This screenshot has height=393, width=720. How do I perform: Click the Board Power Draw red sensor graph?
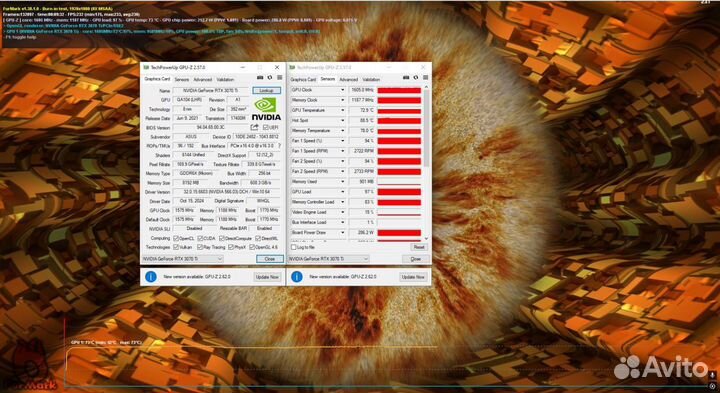399,232
